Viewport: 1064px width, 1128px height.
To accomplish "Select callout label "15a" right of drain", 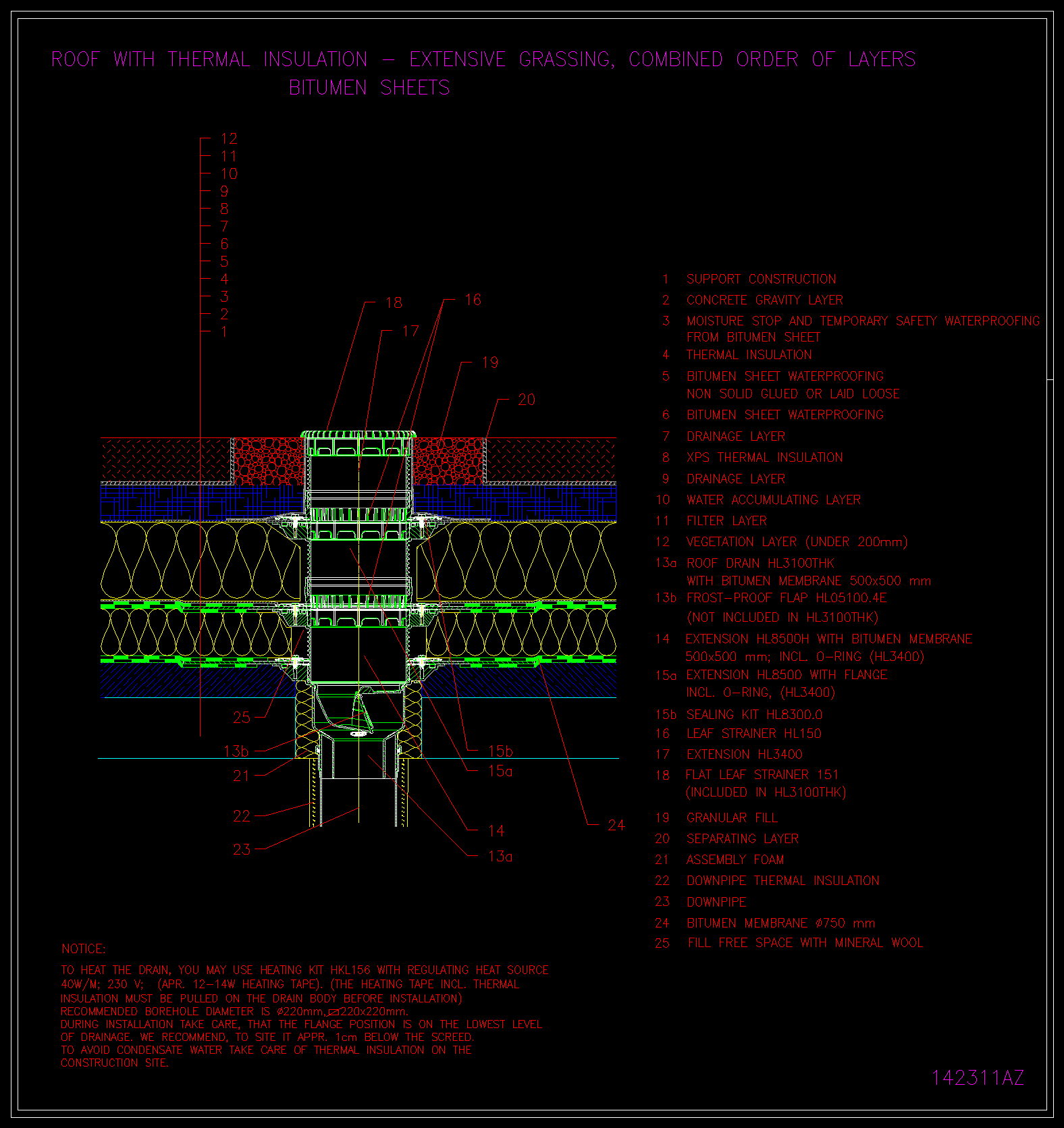I will point(500,771).
